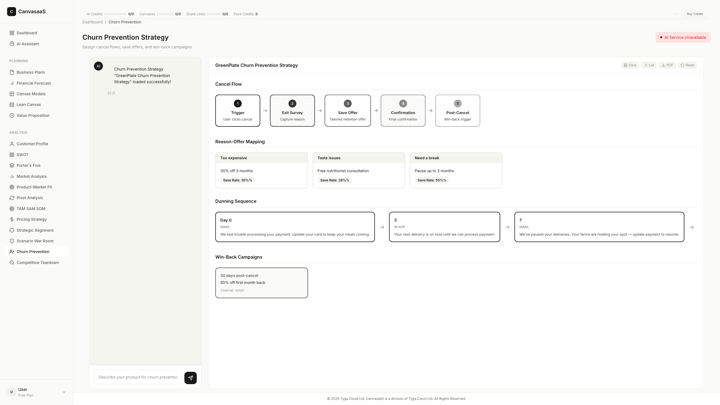The image size is (720, 405).
Task: Go to Dashboard breadcrumb link
Action: click(92, 22)
